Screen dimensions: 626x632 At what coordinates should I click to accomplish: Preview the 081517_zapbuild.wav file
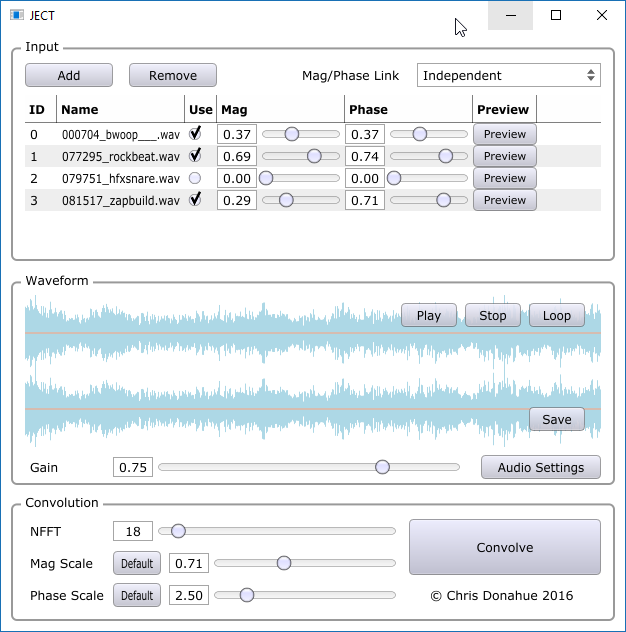(505, 200)
